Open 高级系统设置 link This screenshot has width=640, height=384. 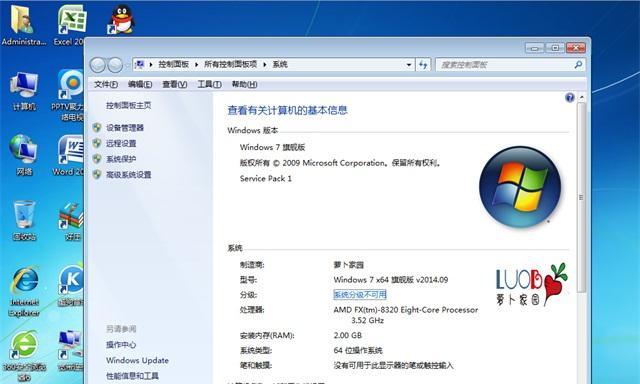tap(129, 175)
